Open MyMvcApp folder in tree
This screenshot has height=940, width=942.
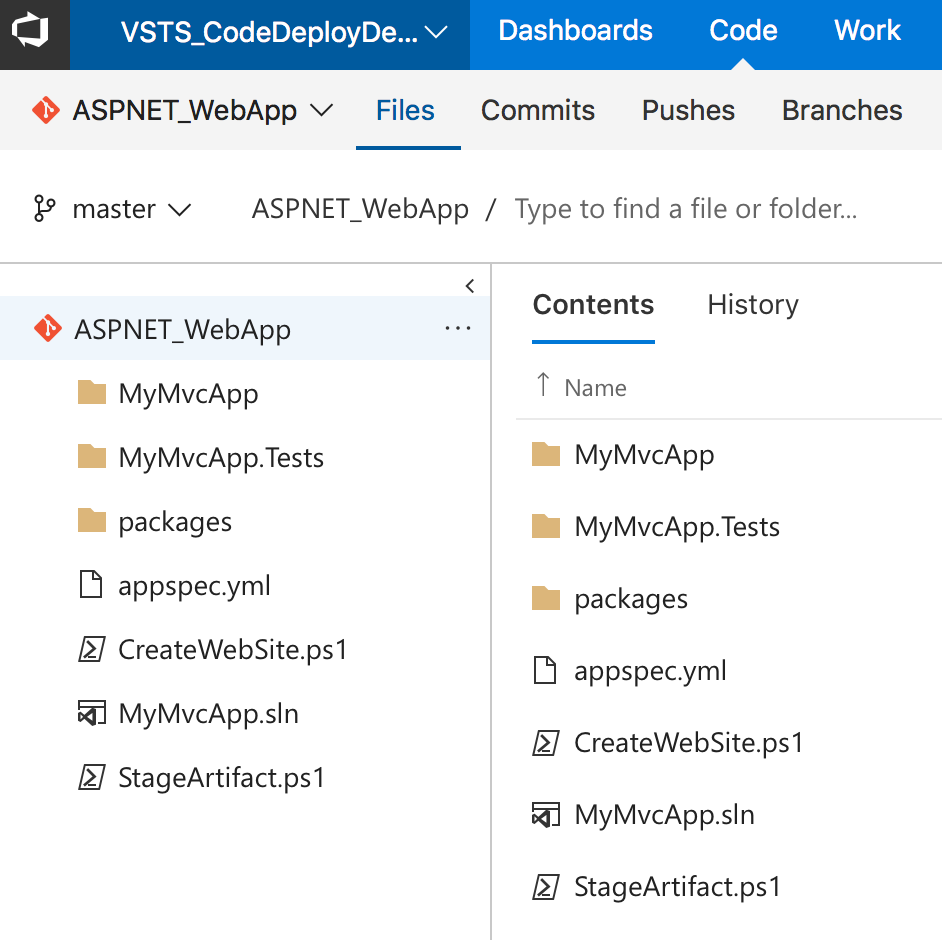[x=188, y=394]
